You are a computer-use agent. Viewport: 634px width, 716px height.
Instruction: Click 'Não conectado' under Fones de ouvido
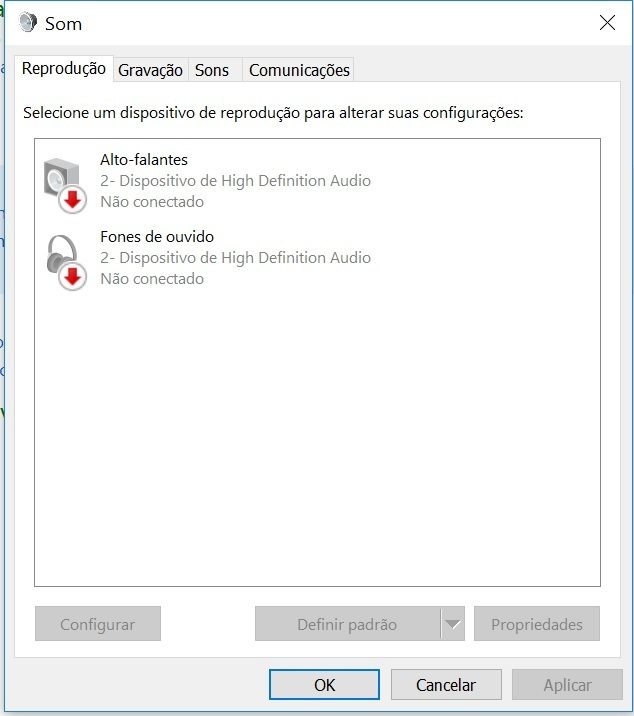tap(152, 279)
